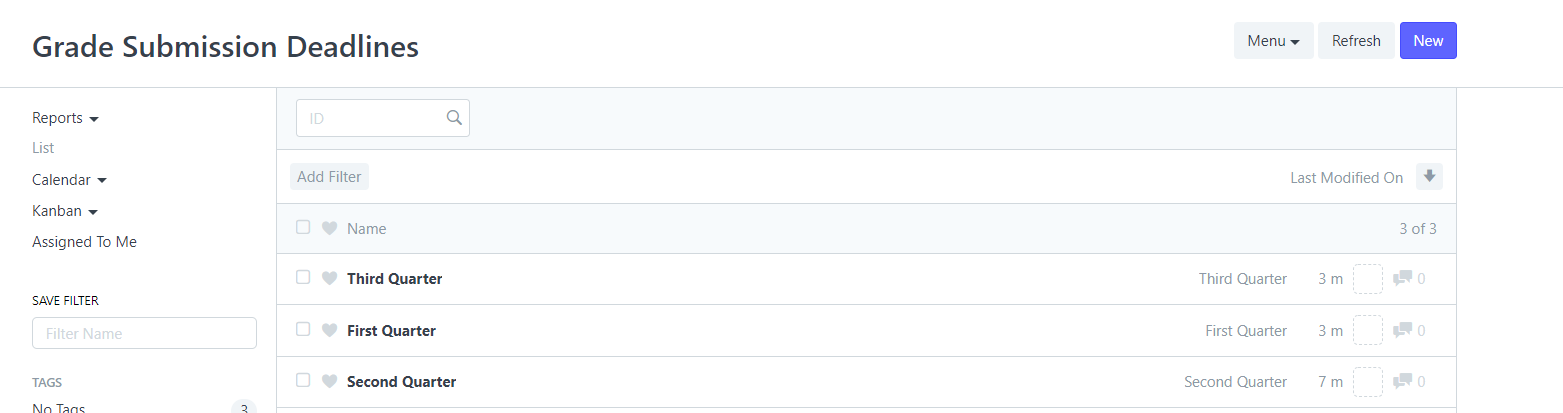Click the Refresh button
The image size is (1563, 413).
pos(1356,41)
